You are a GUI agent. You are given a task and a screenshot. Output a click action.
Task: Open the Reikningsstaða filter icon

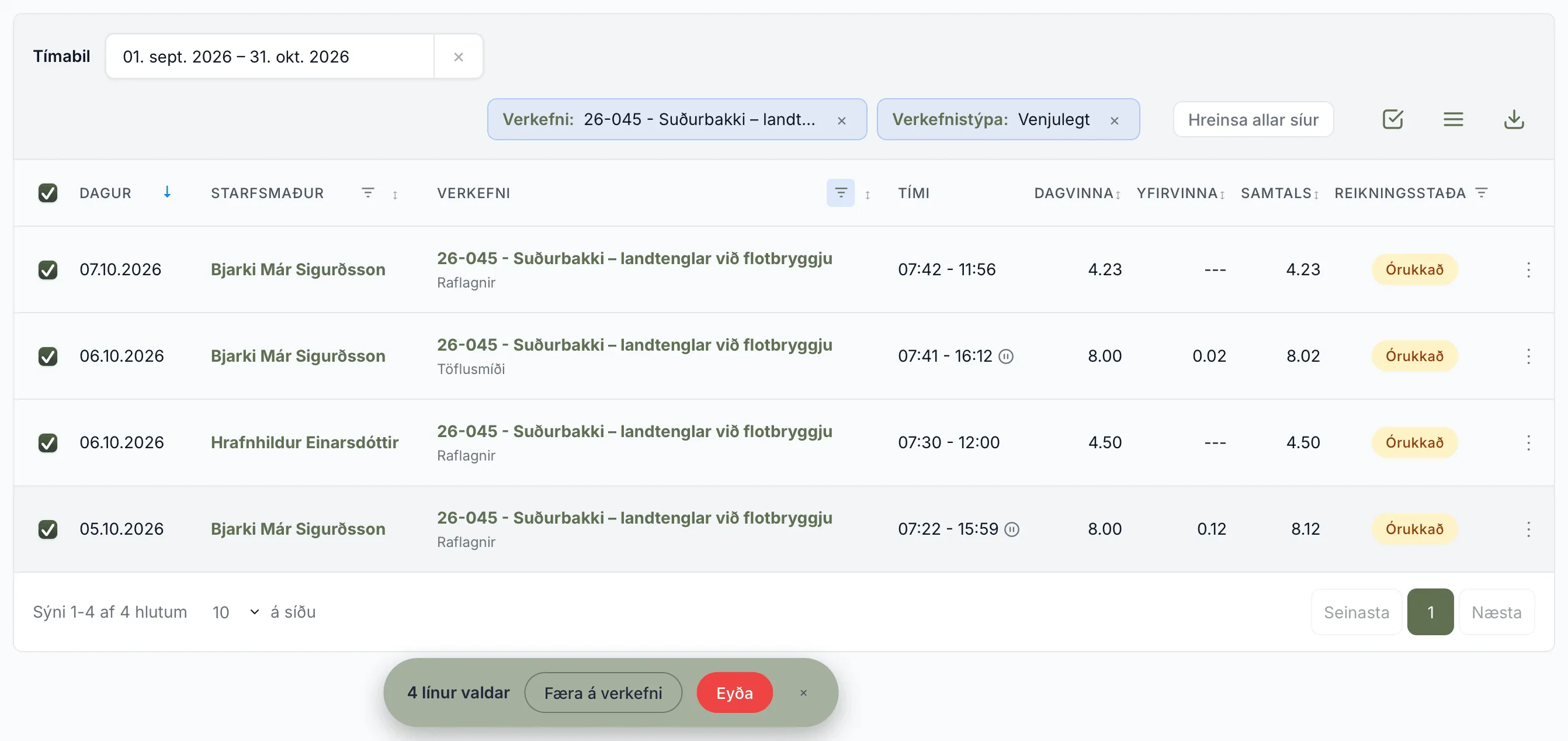coord(1482,193)
